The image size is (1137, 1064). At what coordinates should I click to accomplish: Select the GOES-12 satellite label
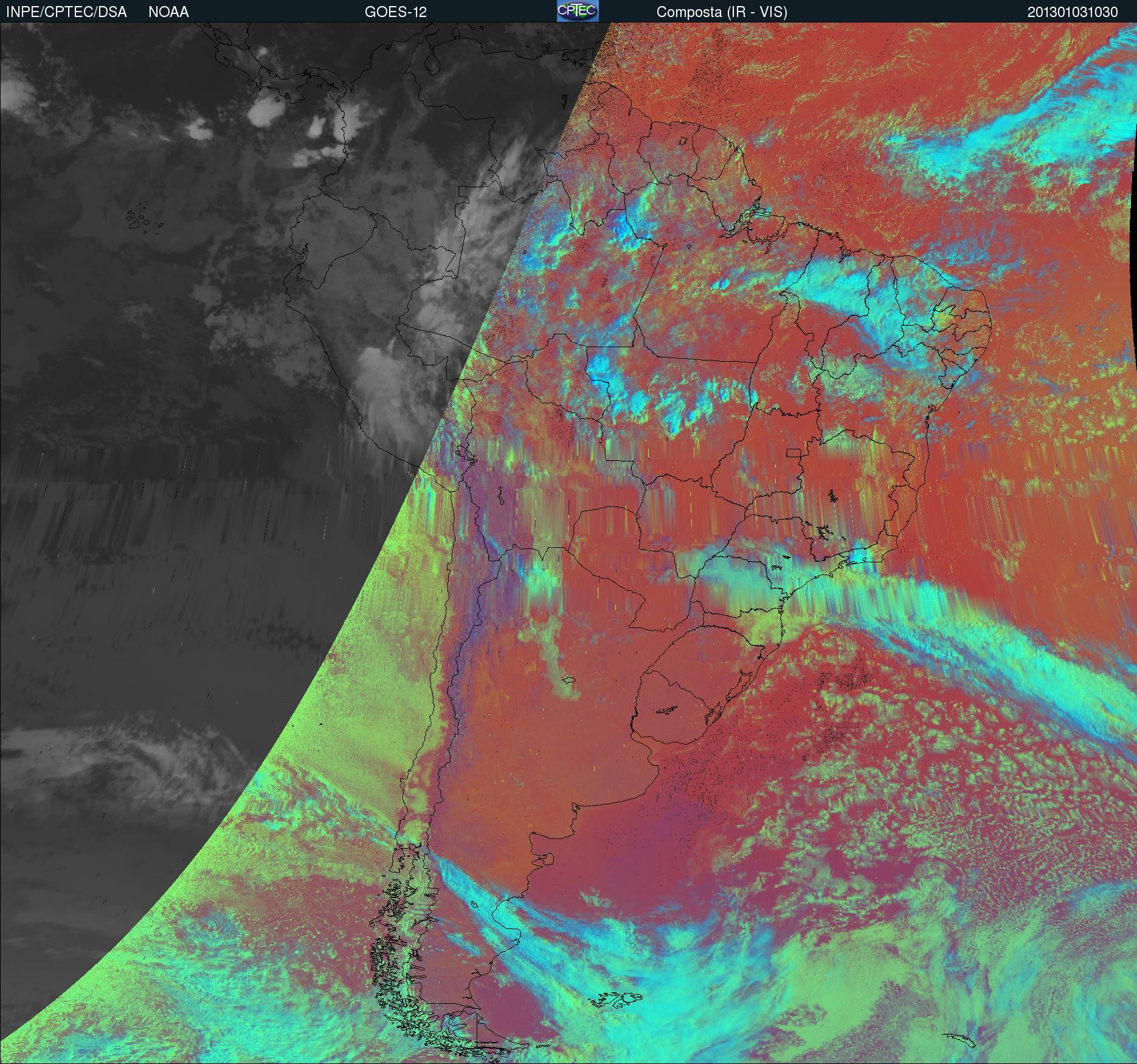(396, 12)
